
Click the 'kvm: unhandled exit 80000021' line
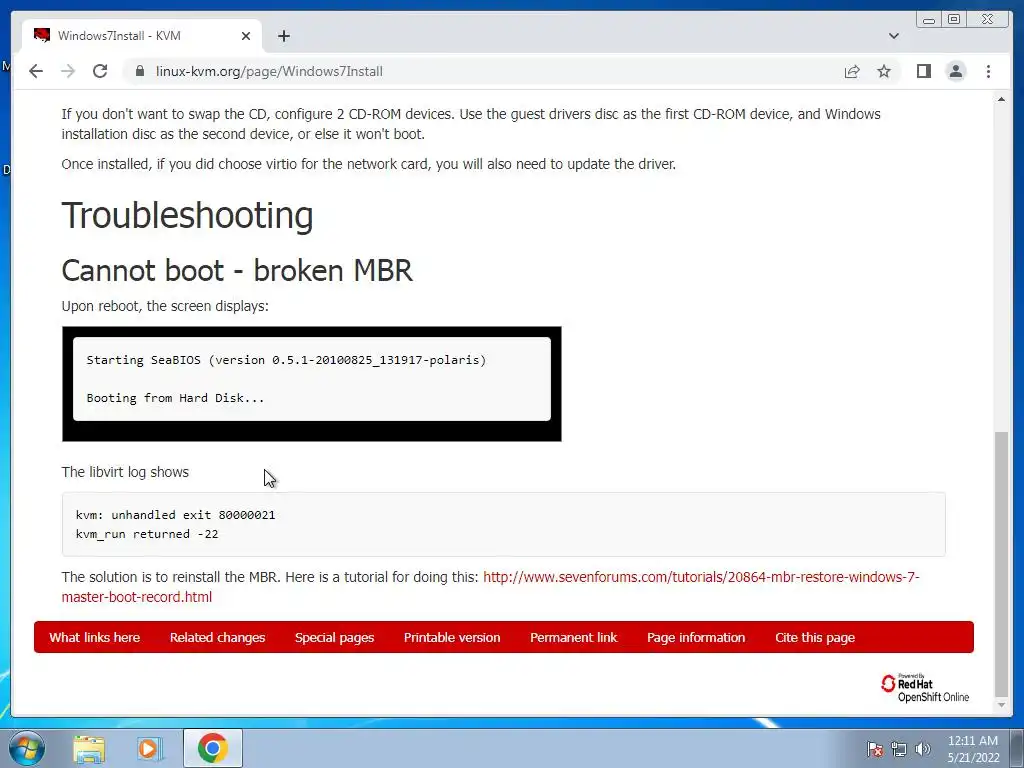(176, 515)
